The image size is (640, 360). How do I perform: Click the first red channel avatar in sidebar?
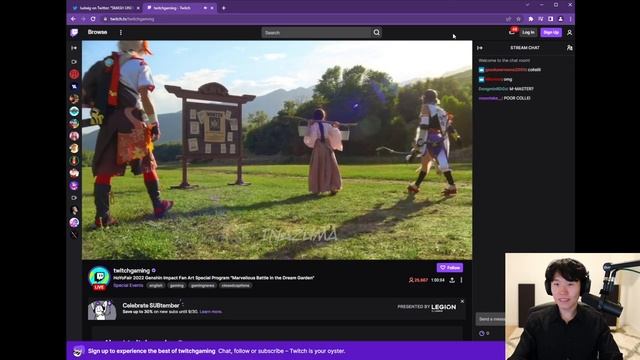74,74
